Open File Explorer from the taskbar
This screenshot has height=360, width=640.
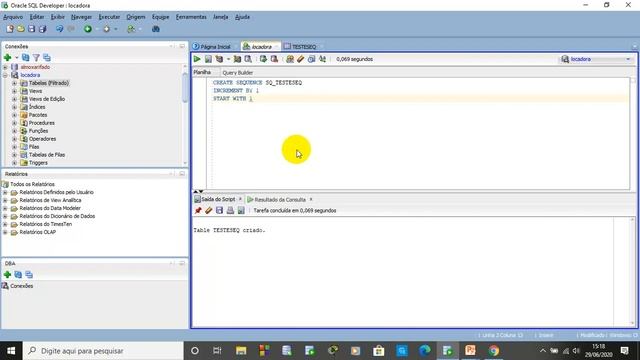coord(241,351)
